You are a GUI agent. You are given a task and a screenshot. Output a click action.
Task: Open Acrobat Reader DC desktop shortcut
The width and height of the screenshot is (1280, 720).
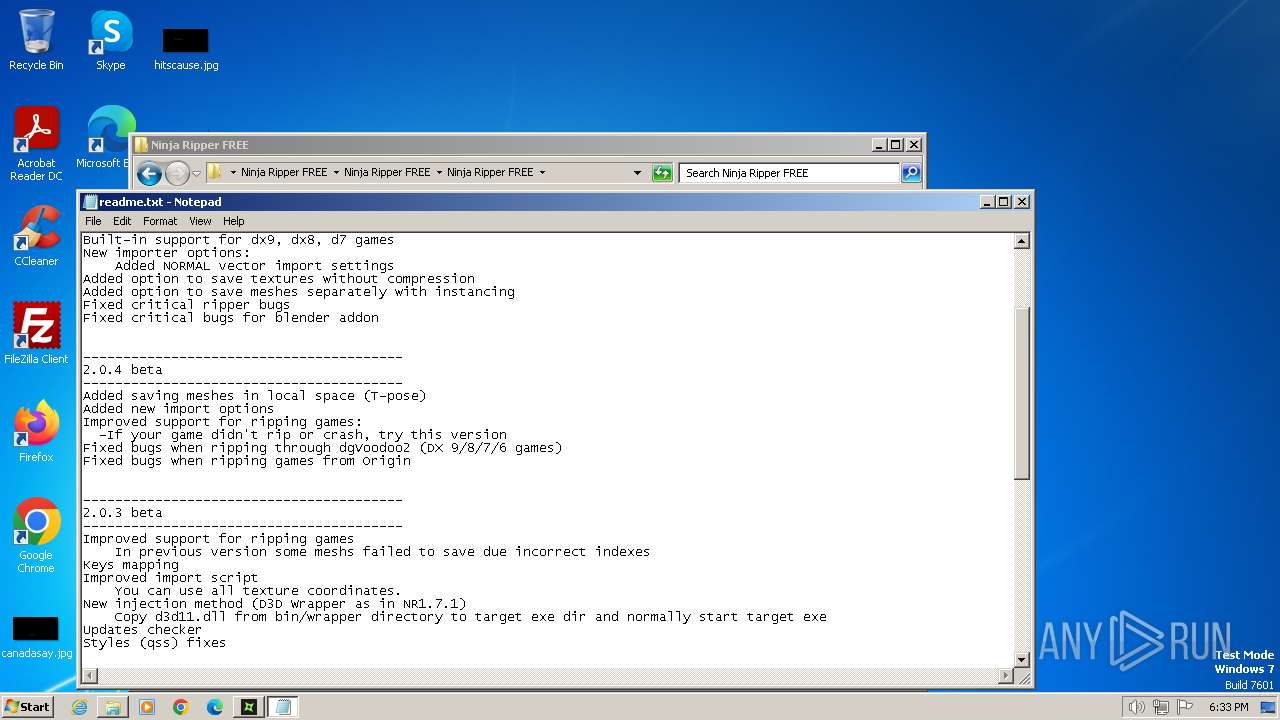36,144
